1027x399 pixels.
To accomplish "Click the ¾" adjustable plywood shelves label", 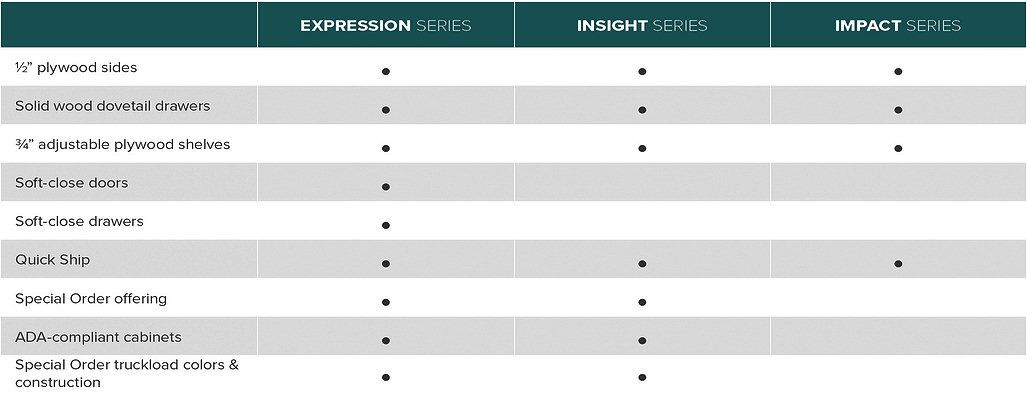I will [122, 144].
